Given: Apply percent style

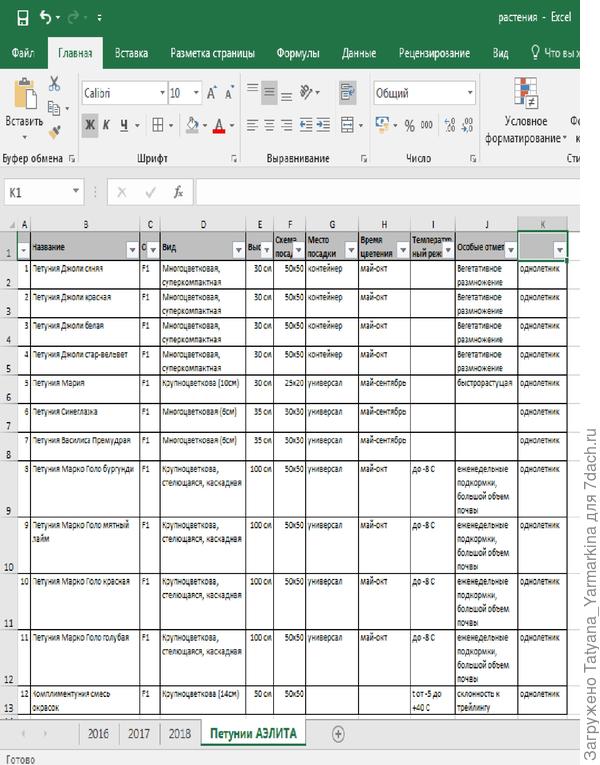Looking at the screenshot, I should 409,126.
